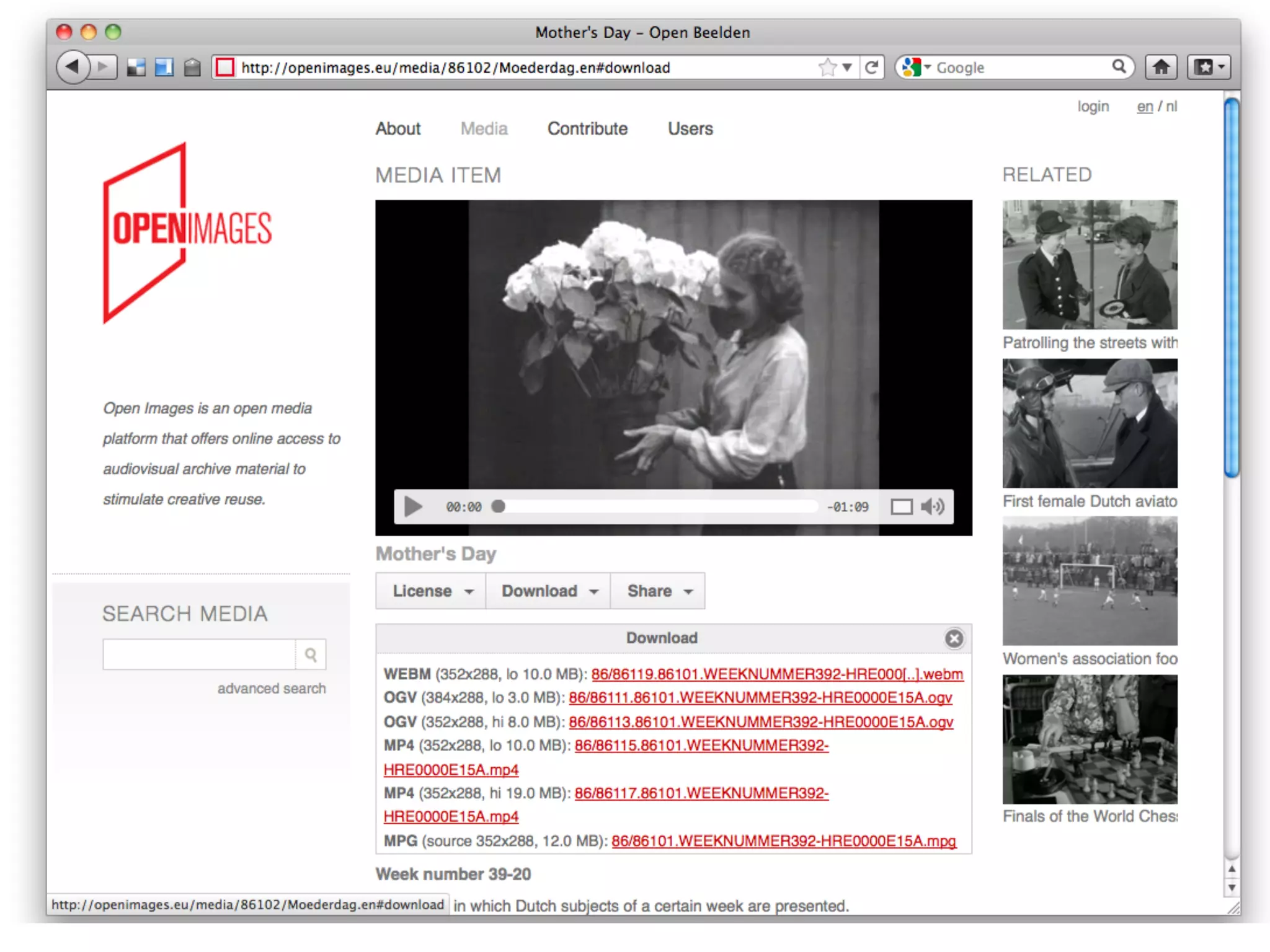Click the login link

point(1093,107)
